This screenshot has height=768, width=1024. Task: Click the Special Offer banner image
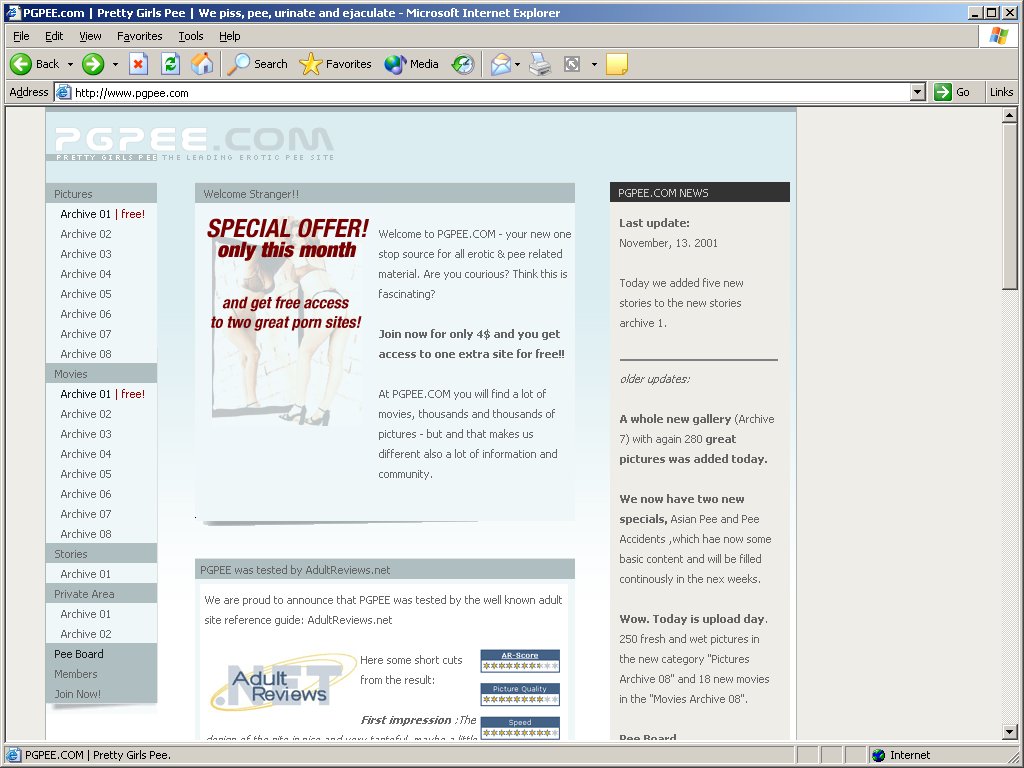[287, 320]
